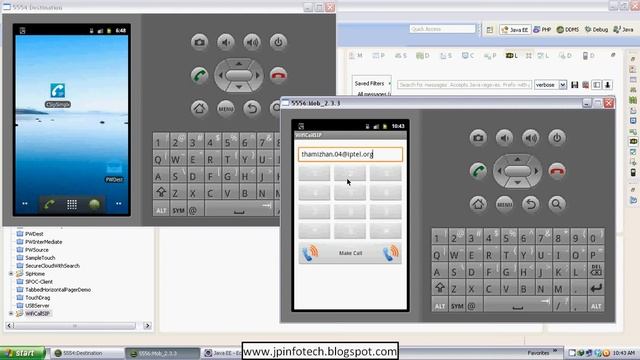Switch to Debug perspective
Image resolution: width=640 pixels, height=360 pixels.
click(596, 29)
